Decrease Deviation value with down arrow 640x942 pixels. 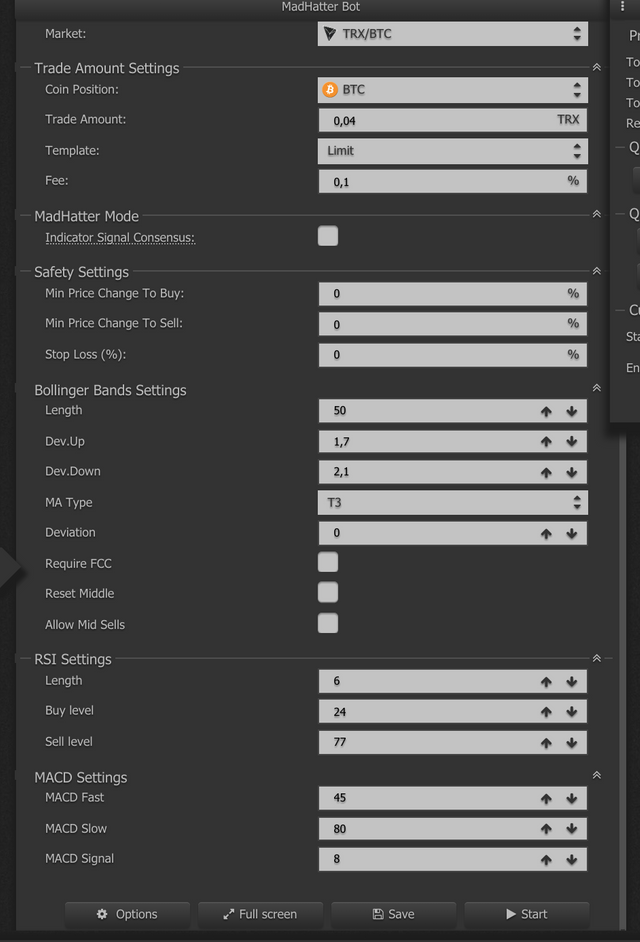(571, 533)
